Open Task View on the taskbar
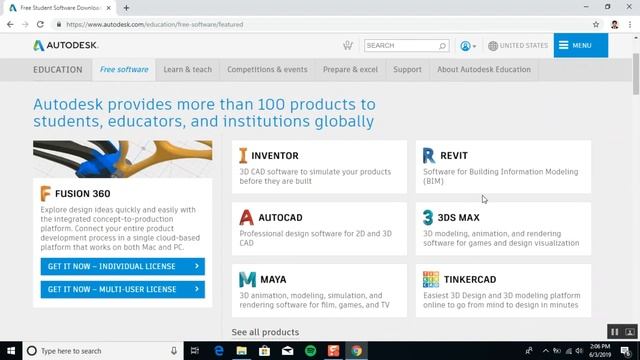This screenshot has width=640, height=360. pyautogui.click(x=195, y=351)
